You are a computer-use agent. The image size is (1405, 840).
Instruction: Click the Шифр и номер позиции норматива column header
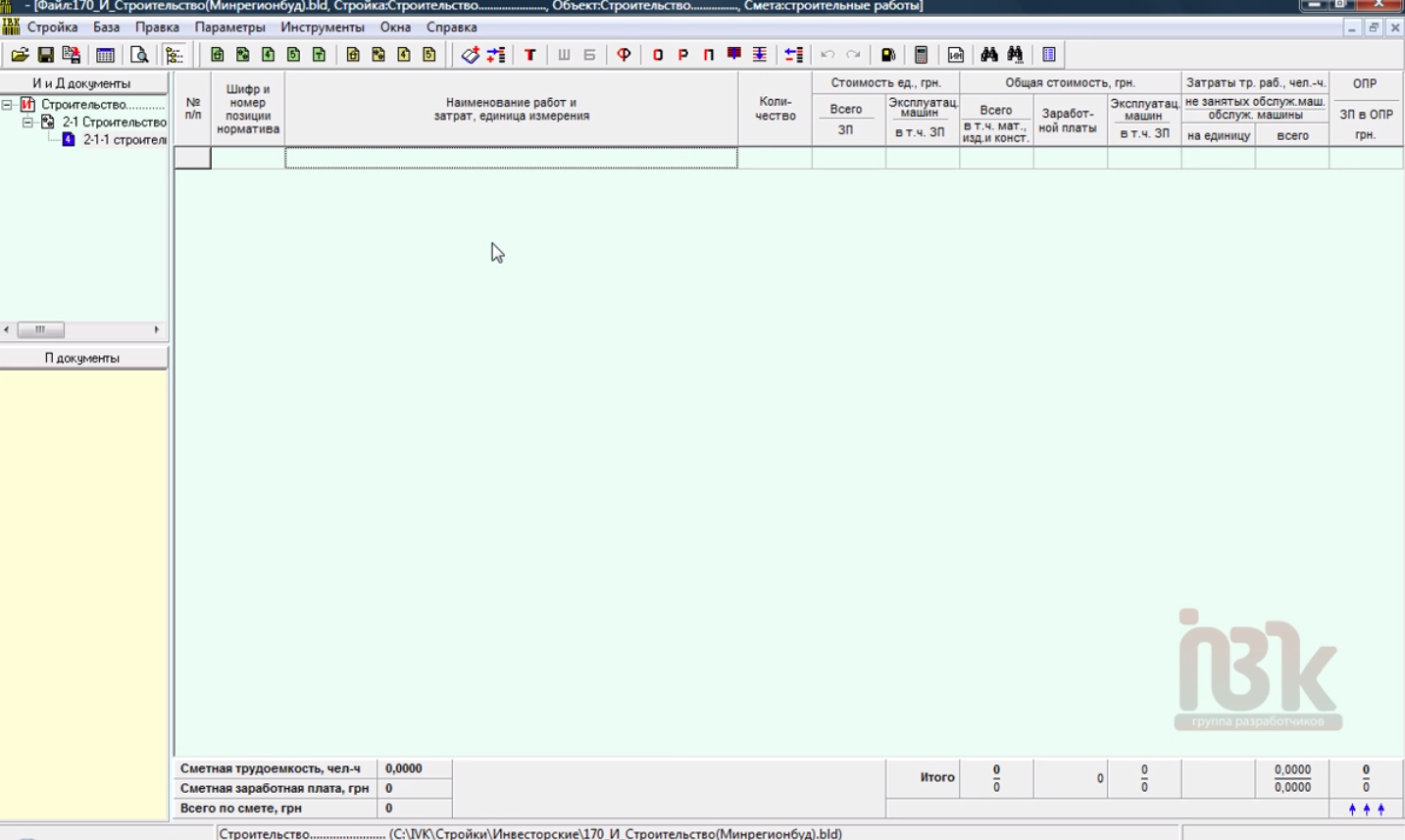[248, 109]
